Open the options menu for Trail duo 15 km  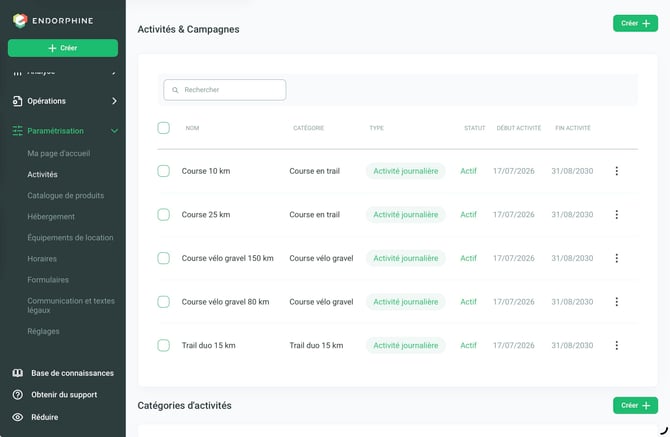(617, 345)
